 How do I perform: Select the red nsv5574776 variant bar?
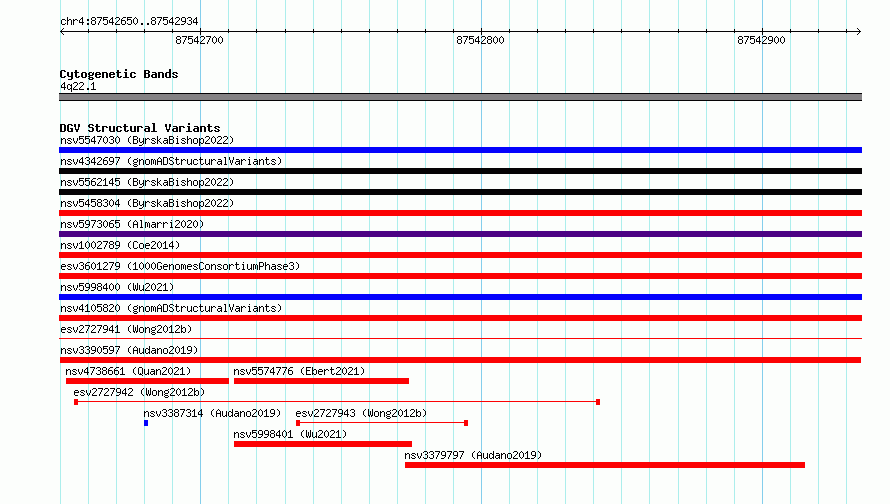click(x=321, y=381)
